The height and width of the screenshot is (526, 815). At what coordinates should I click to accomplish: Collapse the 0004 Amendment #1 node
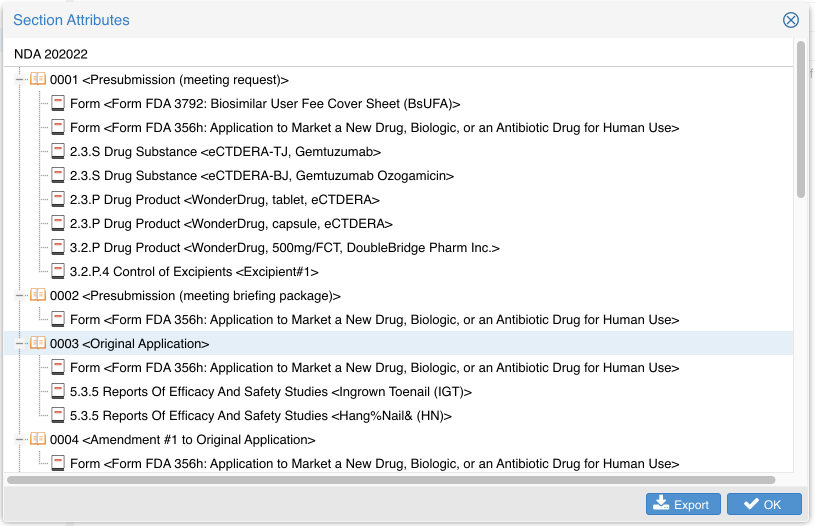tap(20, 439)
